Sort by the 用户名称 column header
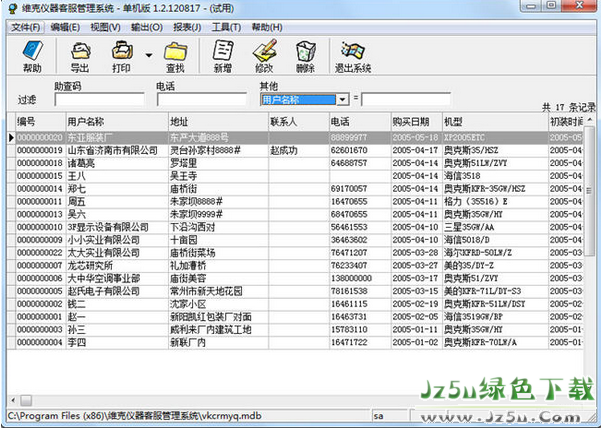Viewport: 601px width, 430px height. (x=117, y=122)
